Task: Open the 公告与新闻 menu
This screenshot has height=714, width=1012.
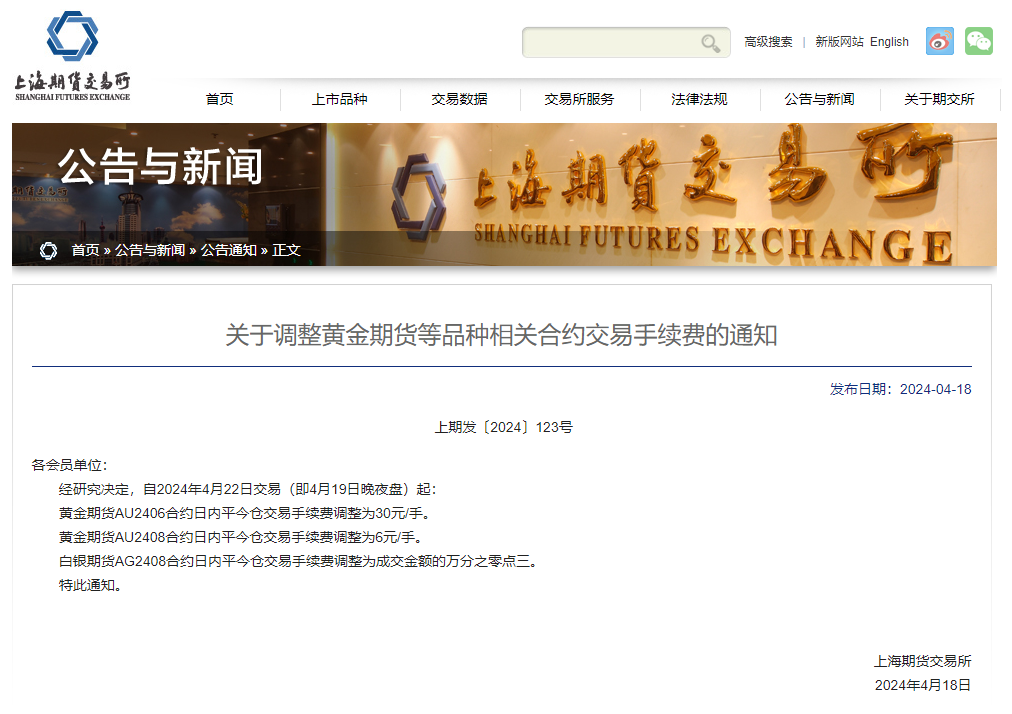Action: coord(819,99)
